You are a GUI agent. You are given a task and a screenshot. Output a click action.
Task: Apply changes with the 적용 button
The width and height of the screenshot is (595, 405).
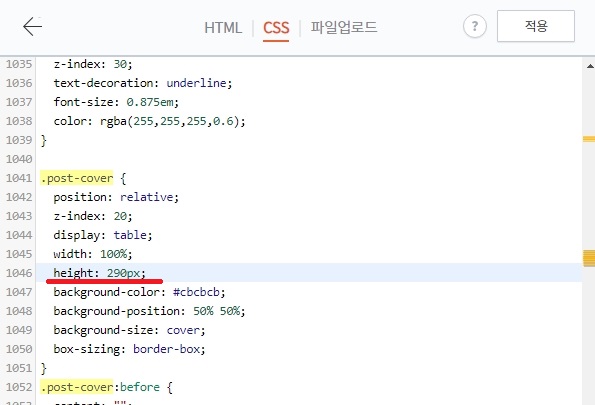(536, 26)
